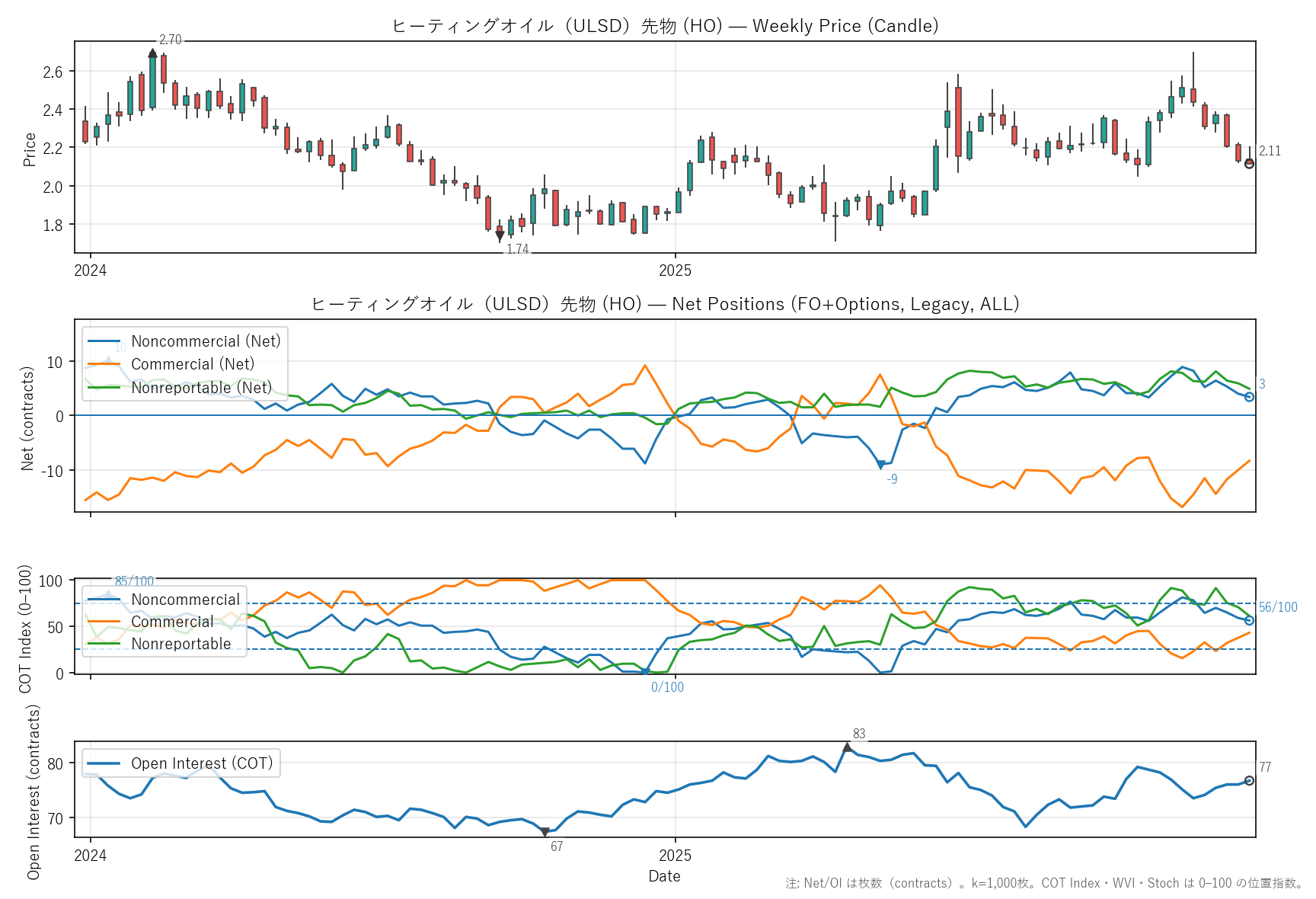Click the open interest low marker at 67
The height and width of the screenshot is (899, 1316).
[x=545, y=832]
